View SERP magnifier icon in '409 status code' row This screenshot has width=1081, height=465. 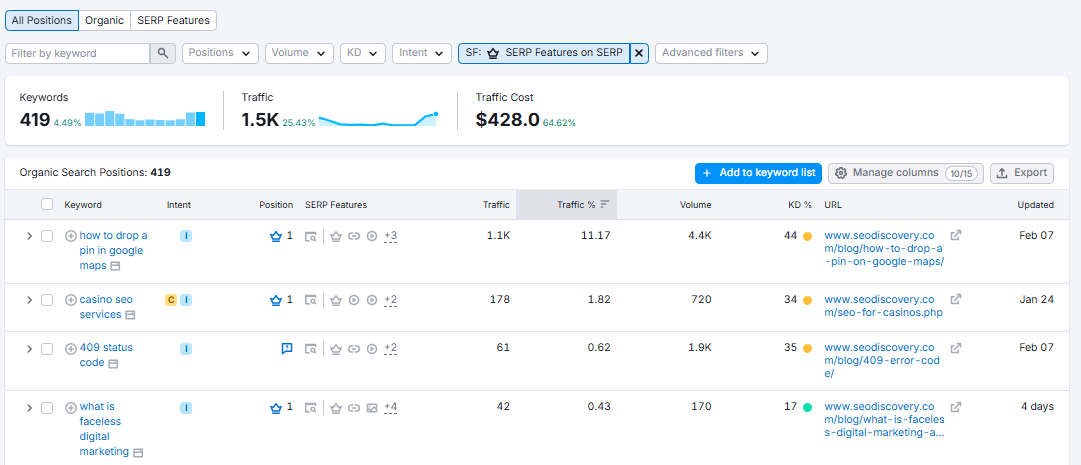[311, 348]
